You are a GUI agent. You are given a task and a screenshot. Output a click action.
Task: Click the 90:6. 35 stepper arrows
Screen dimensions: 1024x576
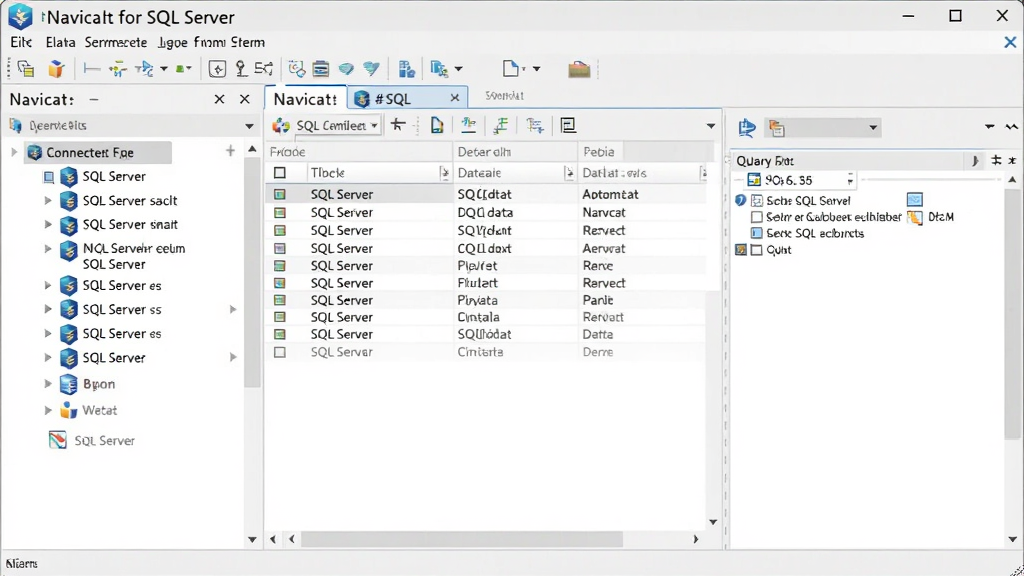click(x=850, y=180)
